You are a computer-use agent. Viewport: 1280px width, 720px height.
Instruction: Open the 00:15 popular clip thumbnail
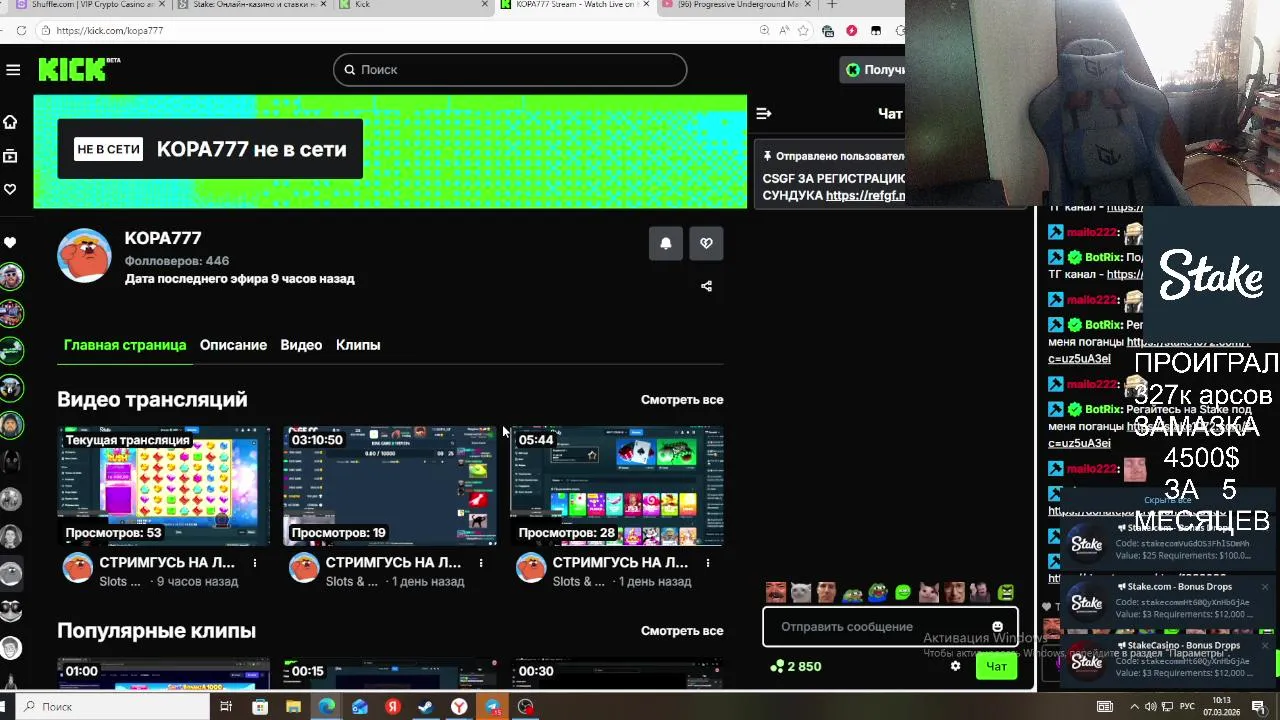pos(390,674)
